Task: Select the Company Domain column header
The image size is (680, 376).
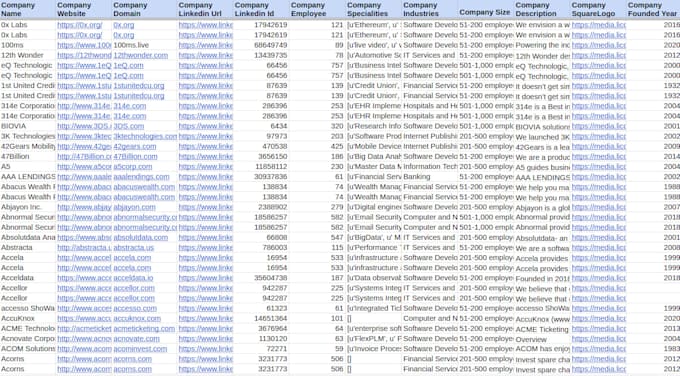Action: click(x=145, y=9)
